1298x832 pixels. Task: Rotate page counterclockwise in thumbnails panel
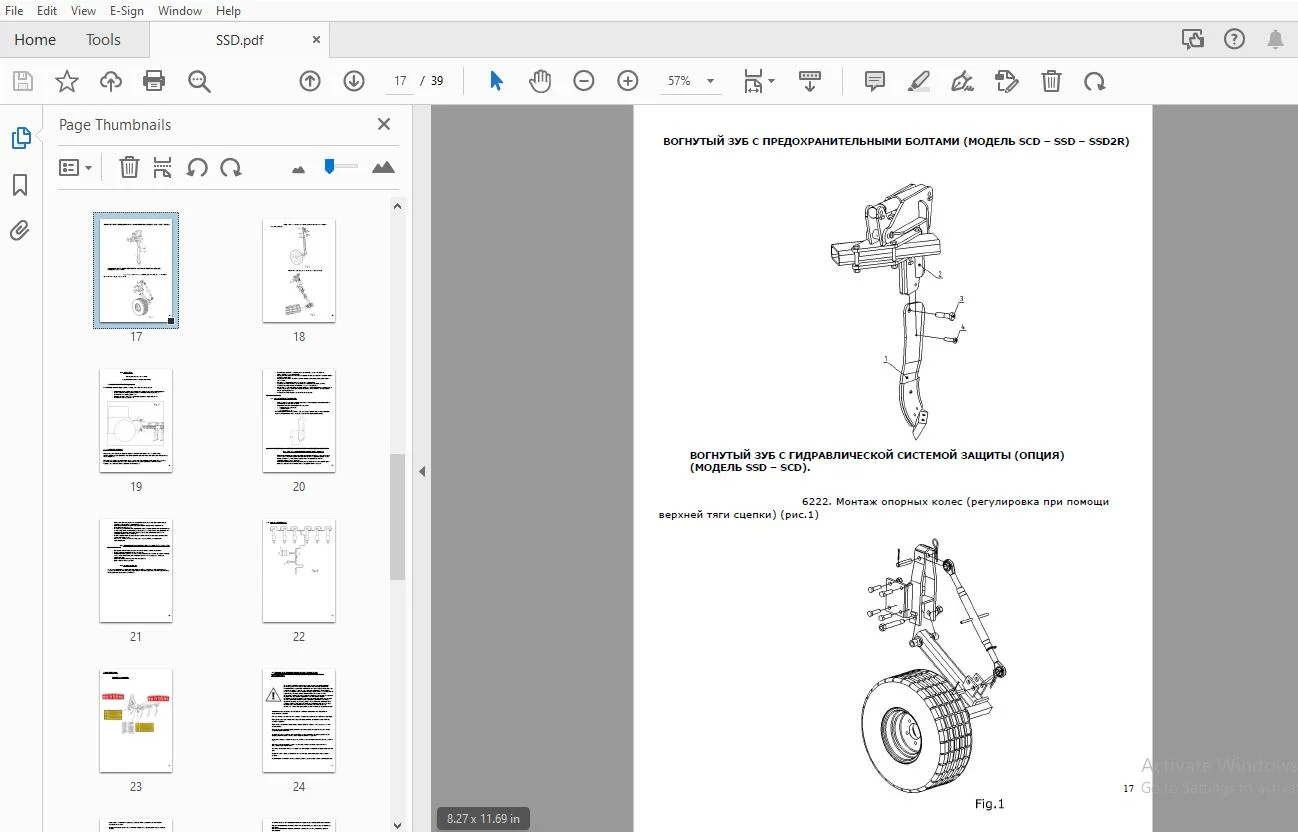pos(197,167)
